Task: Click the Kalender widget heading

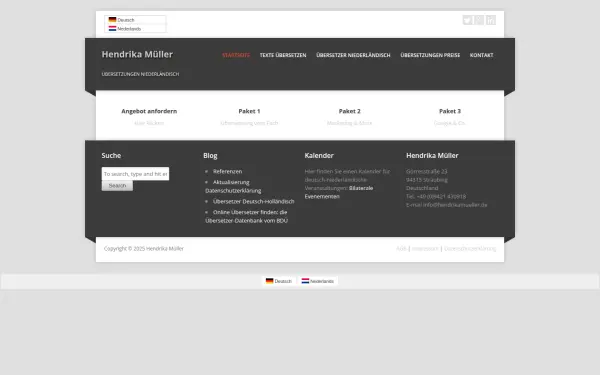Action: point(319,155)
